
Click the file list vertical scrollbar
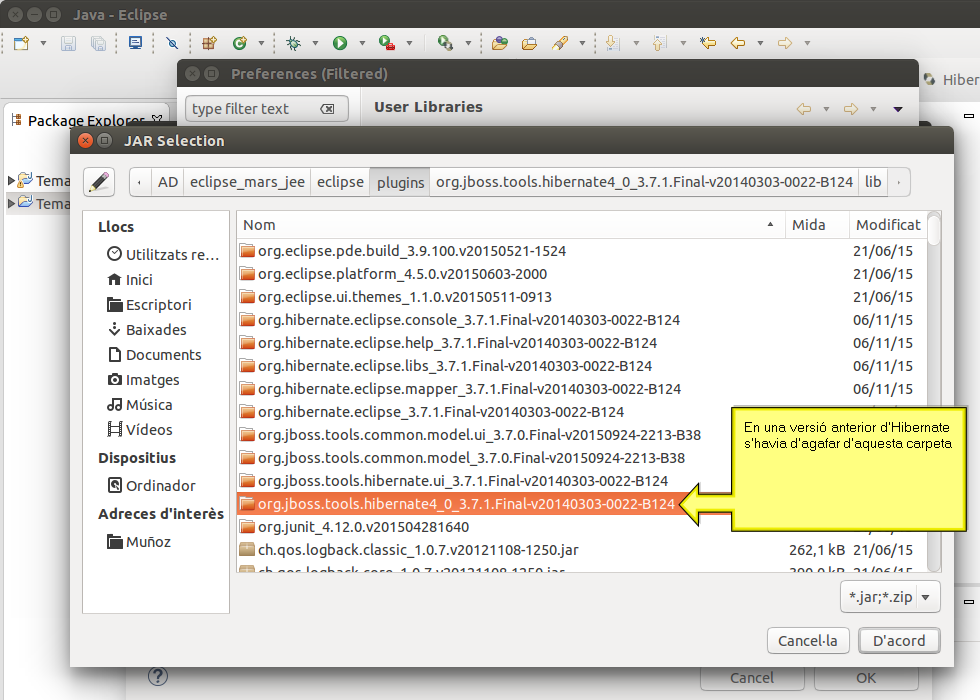934,391
